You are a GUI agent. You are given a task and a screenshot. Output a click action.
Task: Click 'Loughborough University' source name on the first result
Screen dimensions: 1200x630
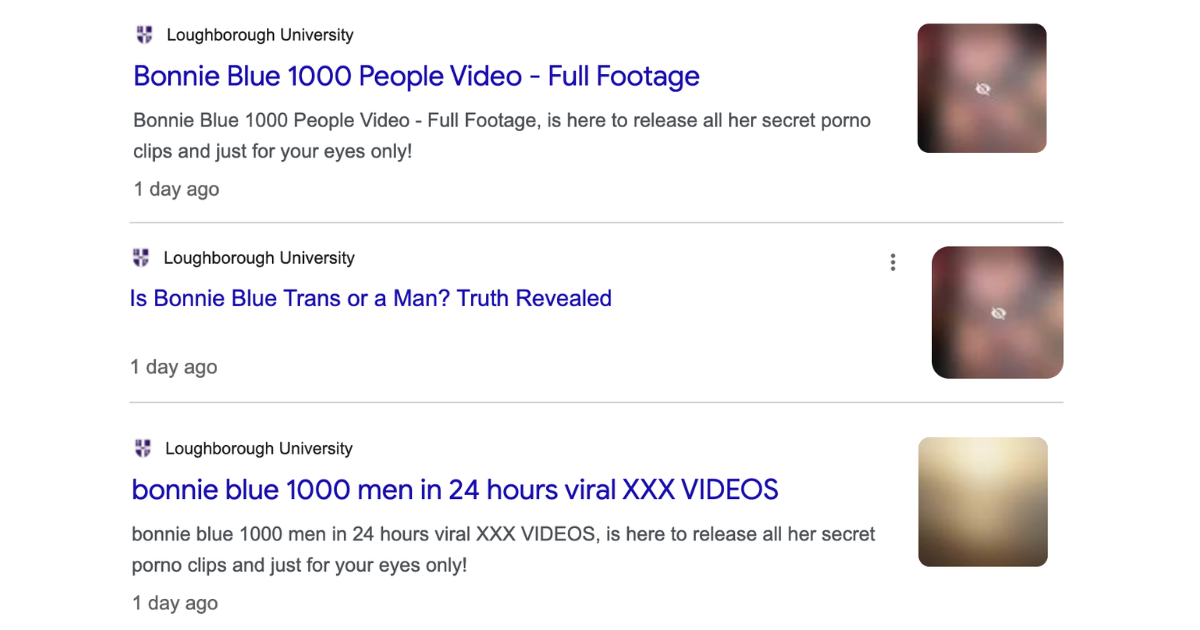click(x=260, y=35)
